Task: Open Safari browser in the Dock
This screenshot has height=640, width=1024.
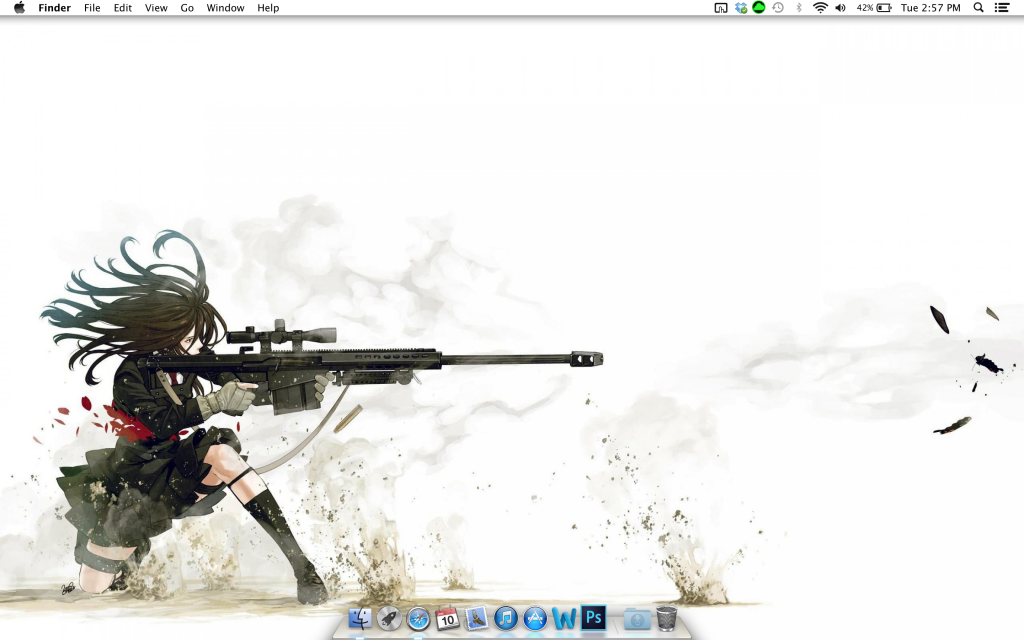Action: [418, 619]
